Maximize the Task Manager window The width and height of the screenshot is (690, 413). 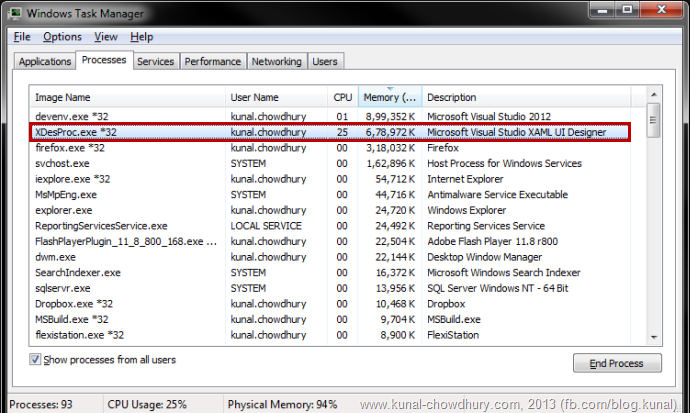627,9
